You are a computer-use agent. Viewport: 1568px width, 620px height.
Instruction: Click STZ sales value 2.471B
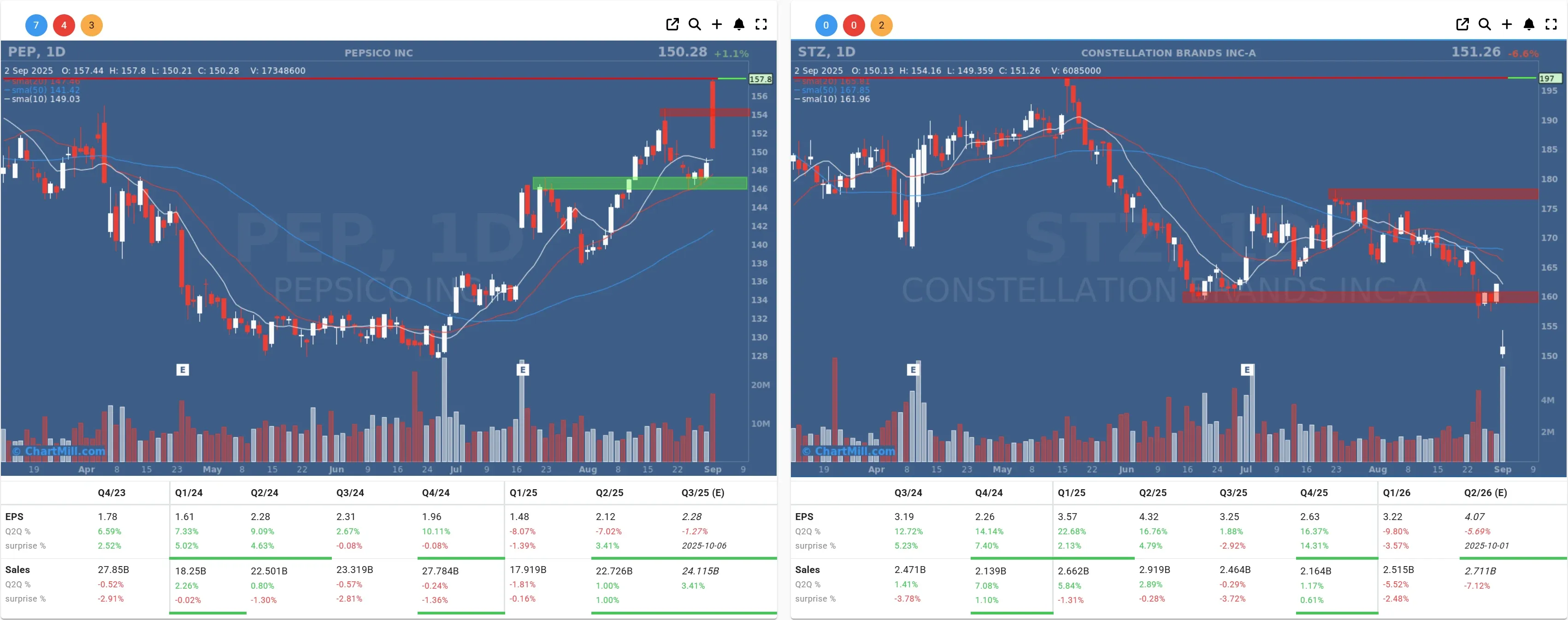pos(909,569)
